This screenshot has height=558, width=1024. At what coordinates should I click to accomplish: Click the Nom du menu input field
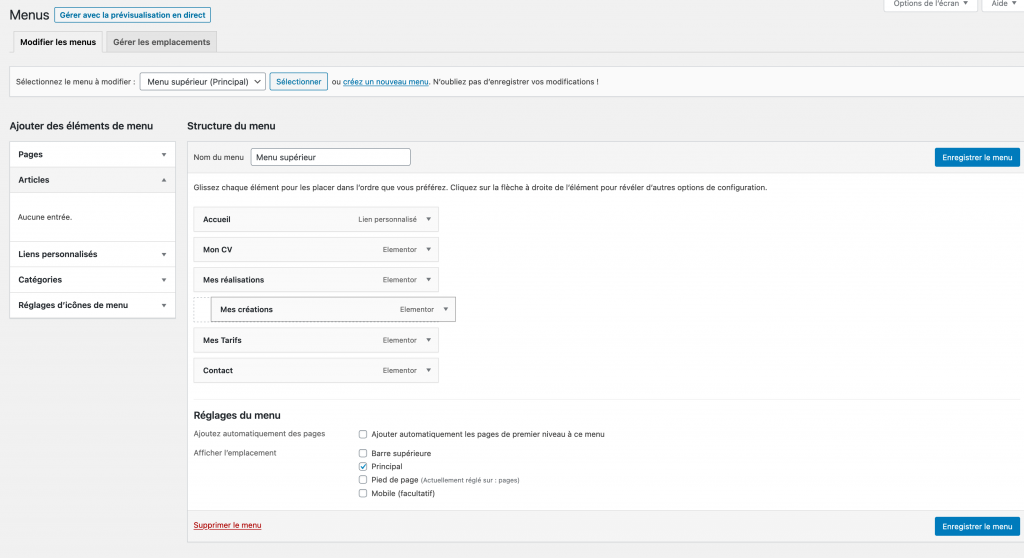coord(330,157)
